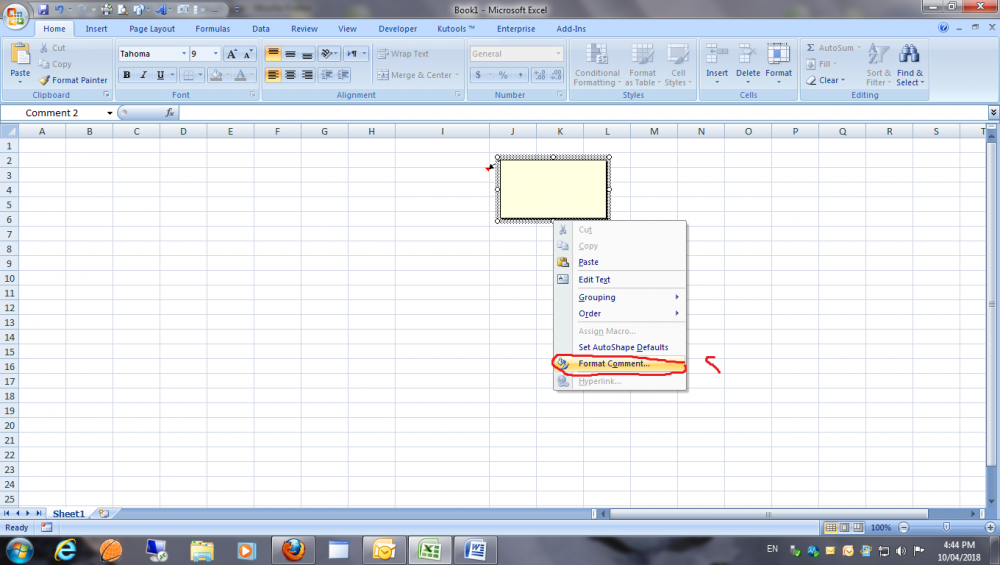Select the Format Painter tool

coord(73,80)
